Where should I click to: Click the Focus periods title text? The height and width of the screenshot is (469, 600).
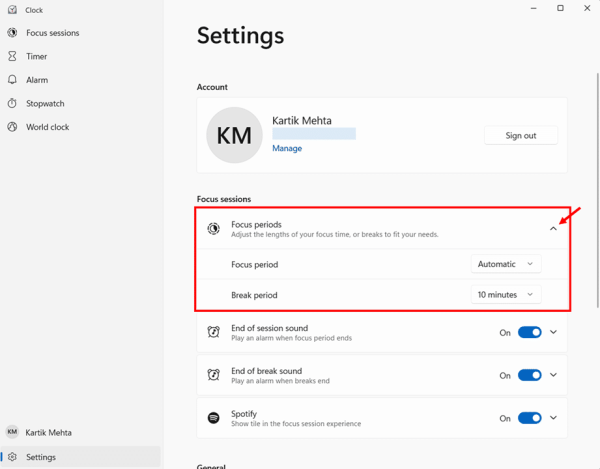coord(256,225)
